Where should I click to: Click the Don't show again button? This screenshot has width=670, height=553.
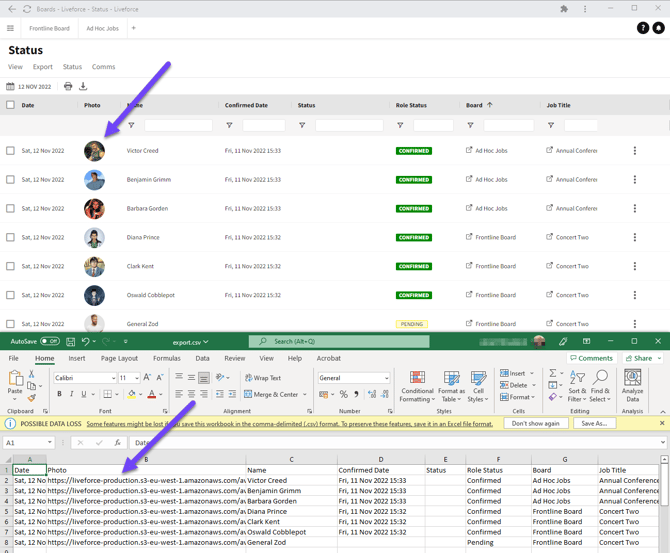tap(535, 423)
